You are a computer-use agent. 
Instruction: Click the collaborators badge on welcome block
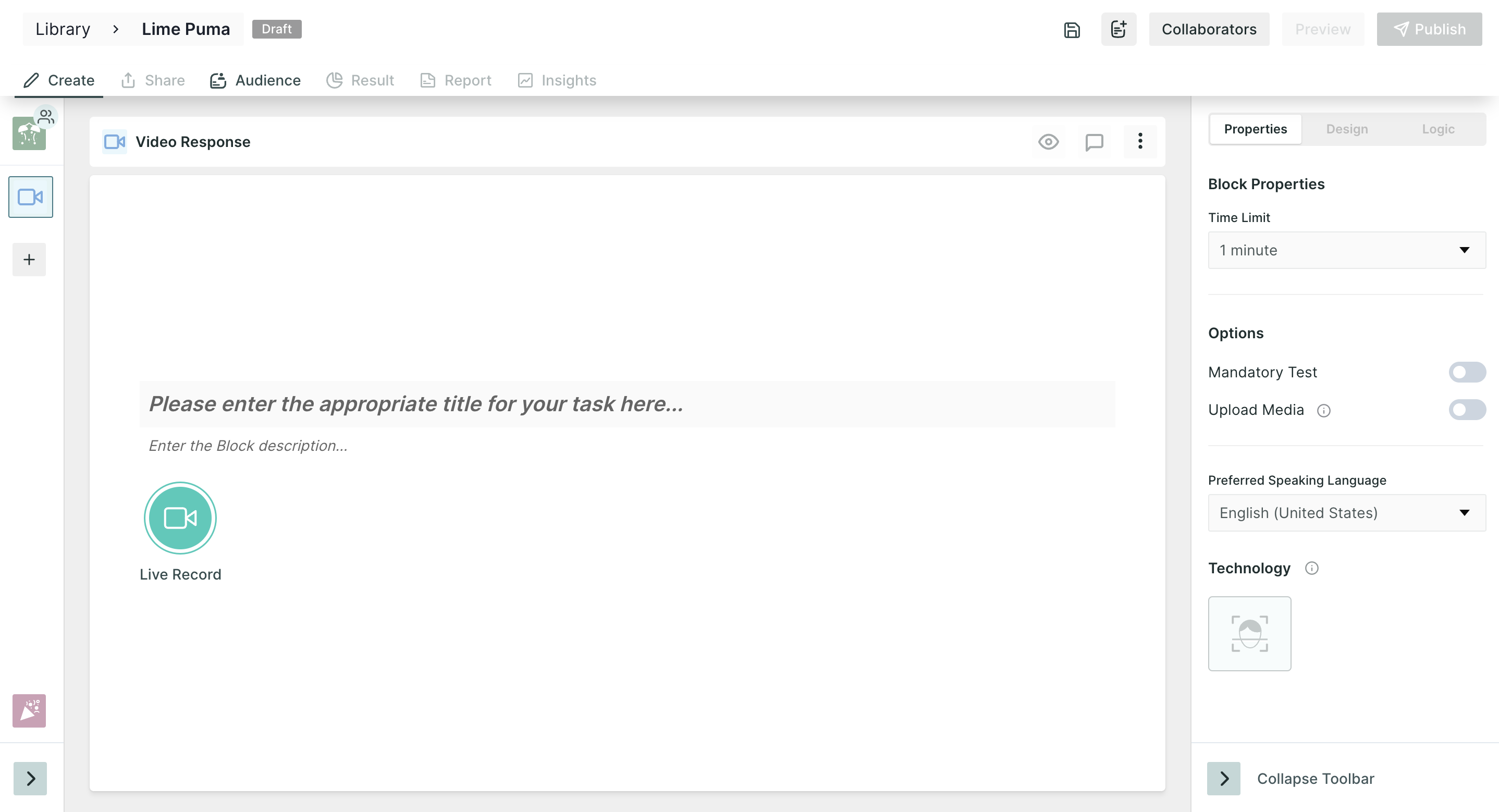[x=46, y=116]
